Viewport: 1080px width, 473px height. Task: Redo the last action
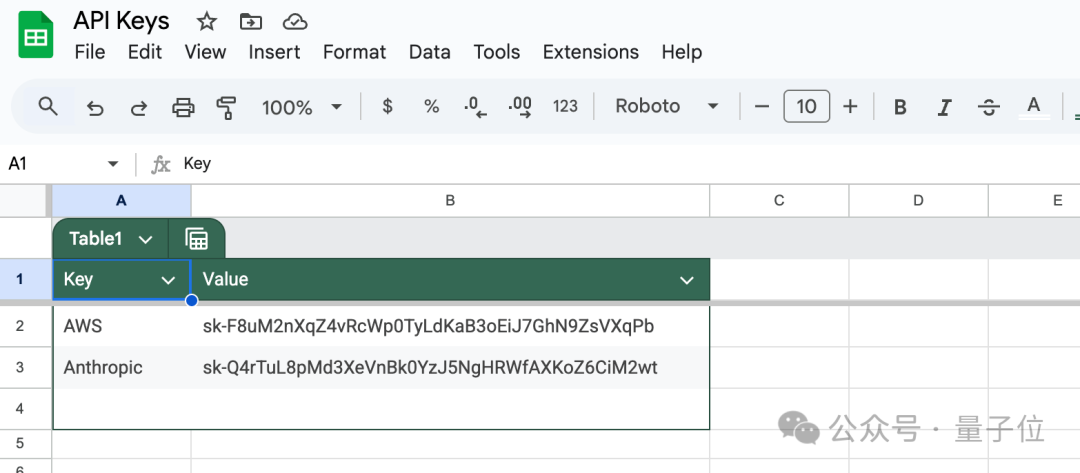pos(139,107)
